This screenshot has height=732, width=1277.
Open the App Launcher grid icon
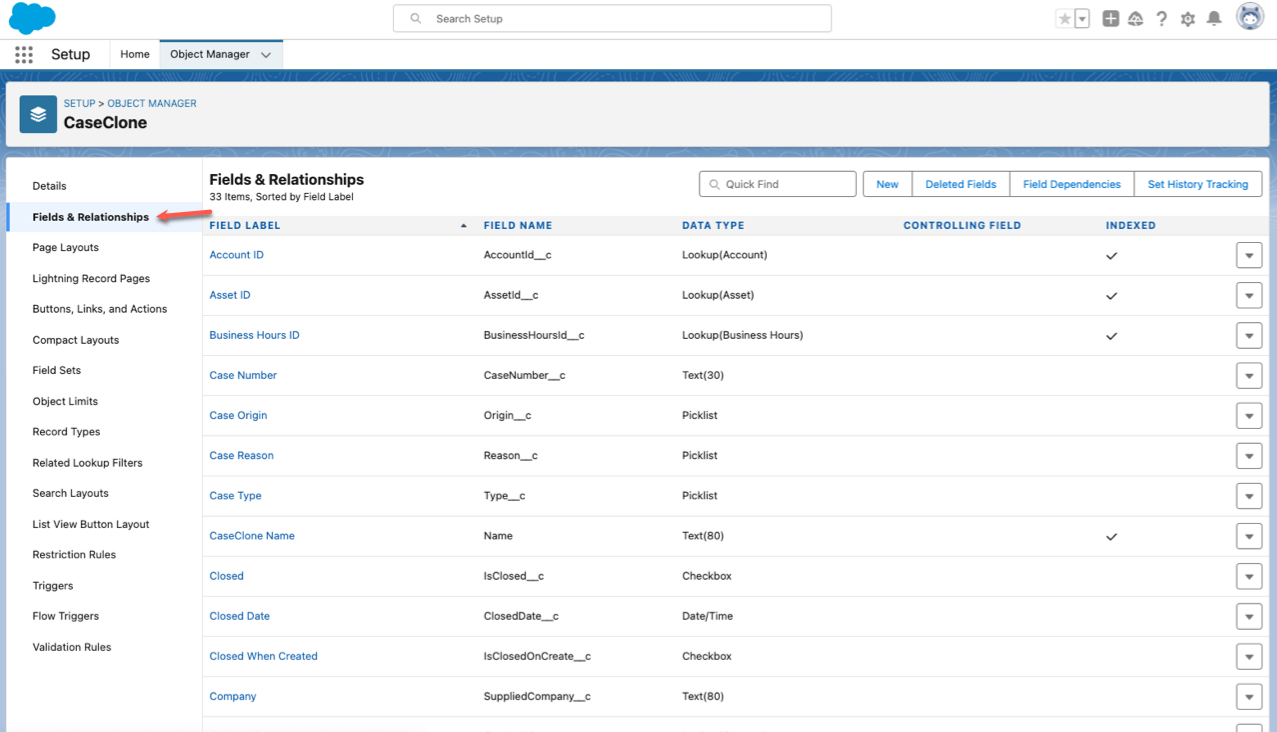tap(24, 55)
